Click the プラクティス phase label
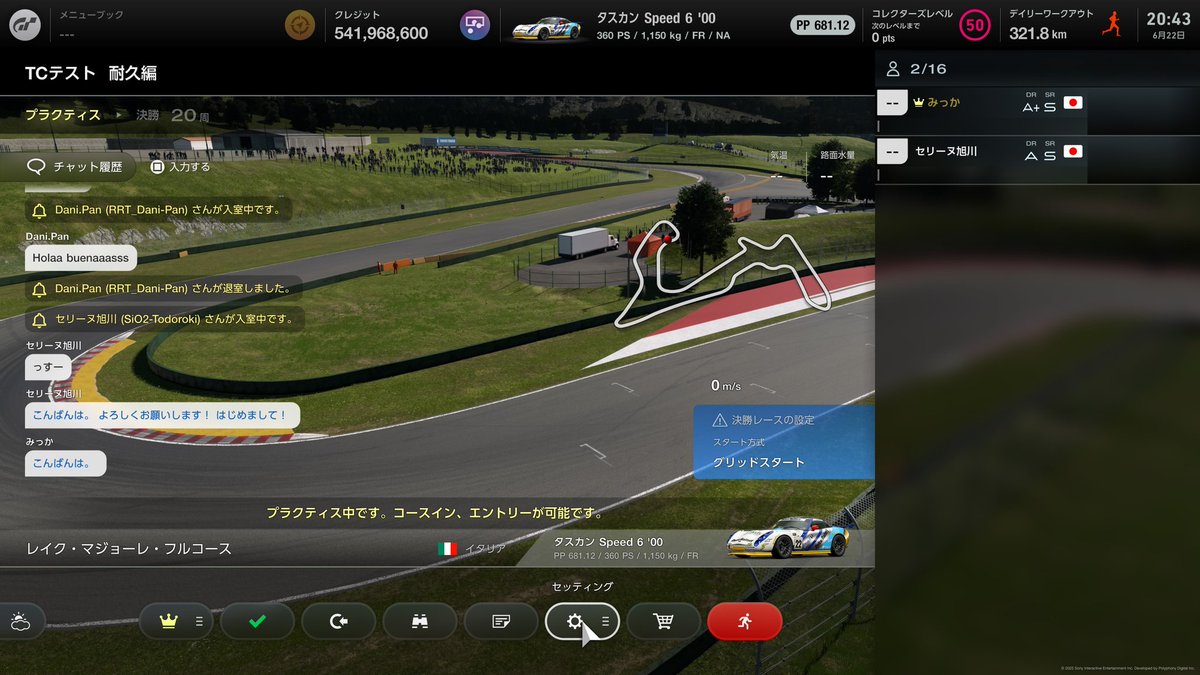This screenshot has height=675, width=1200. coord(62,115)
